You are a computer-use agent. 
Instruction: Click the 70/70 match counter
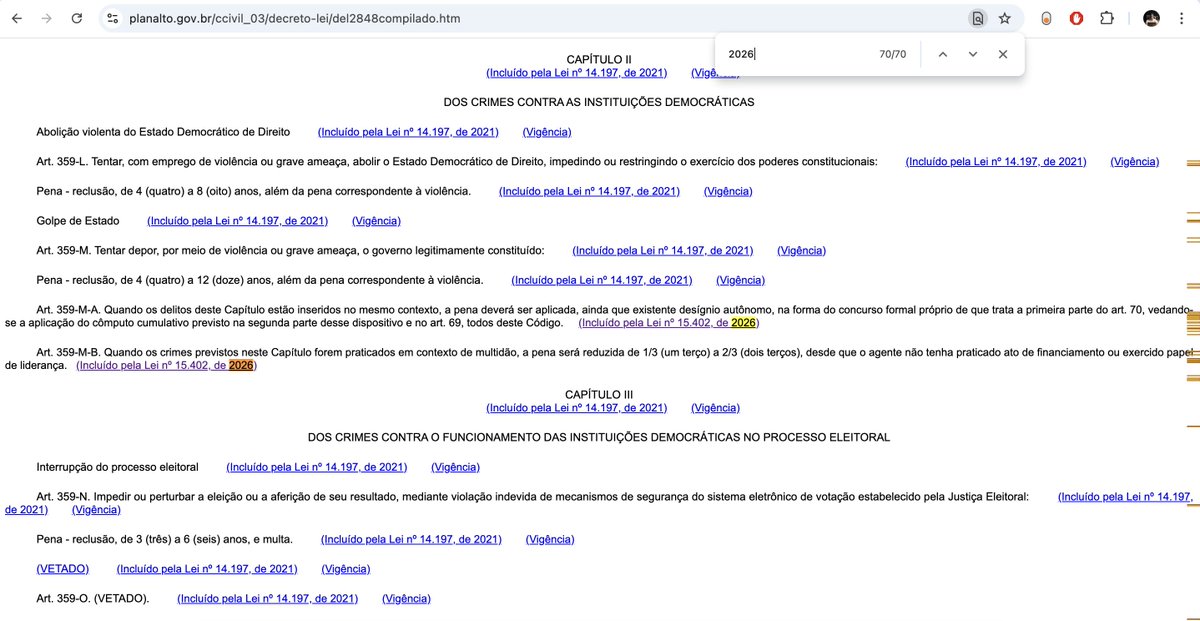pos(893,54)
